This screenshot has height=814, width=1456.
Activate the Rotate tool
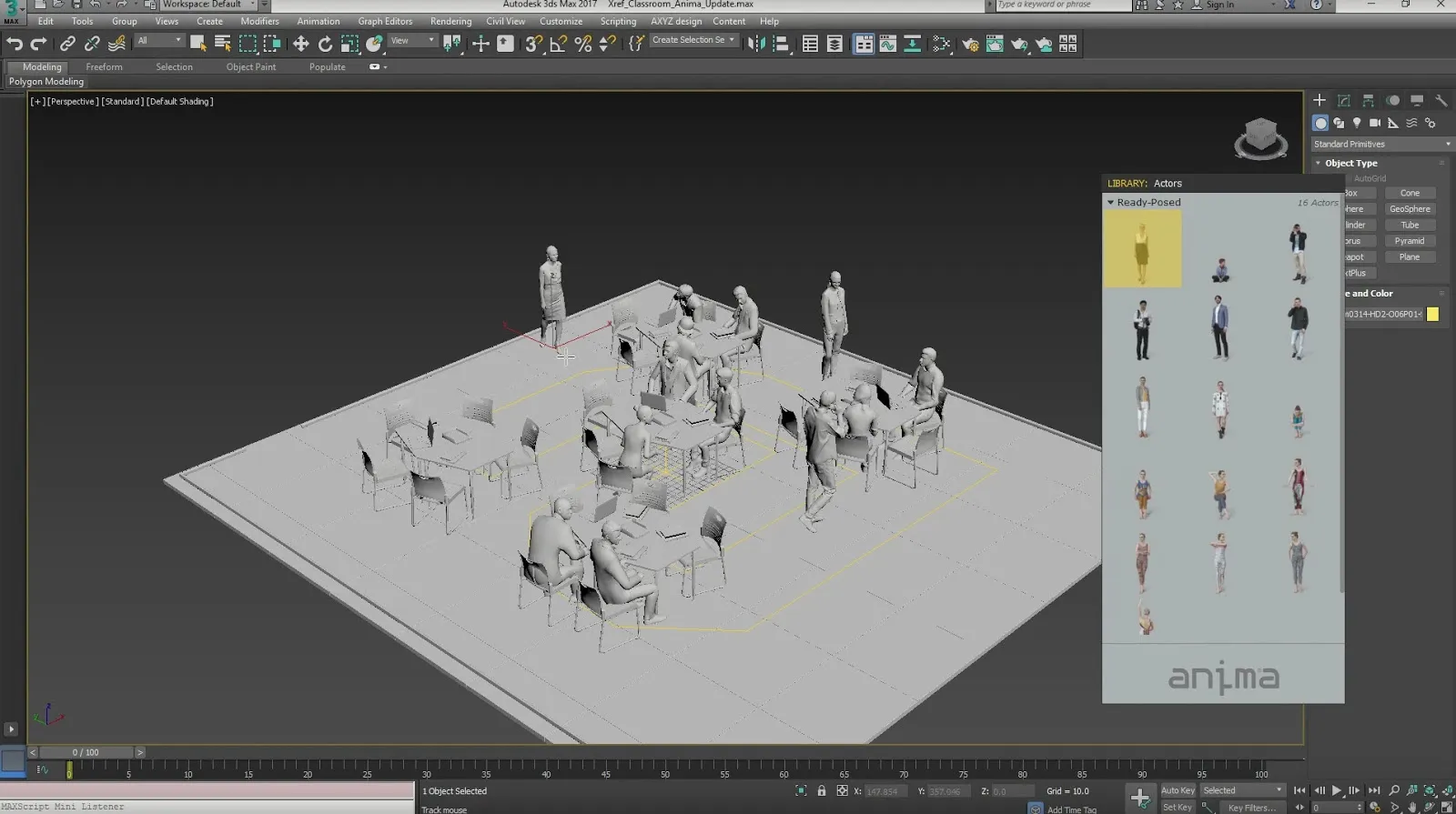coord(325,44)
